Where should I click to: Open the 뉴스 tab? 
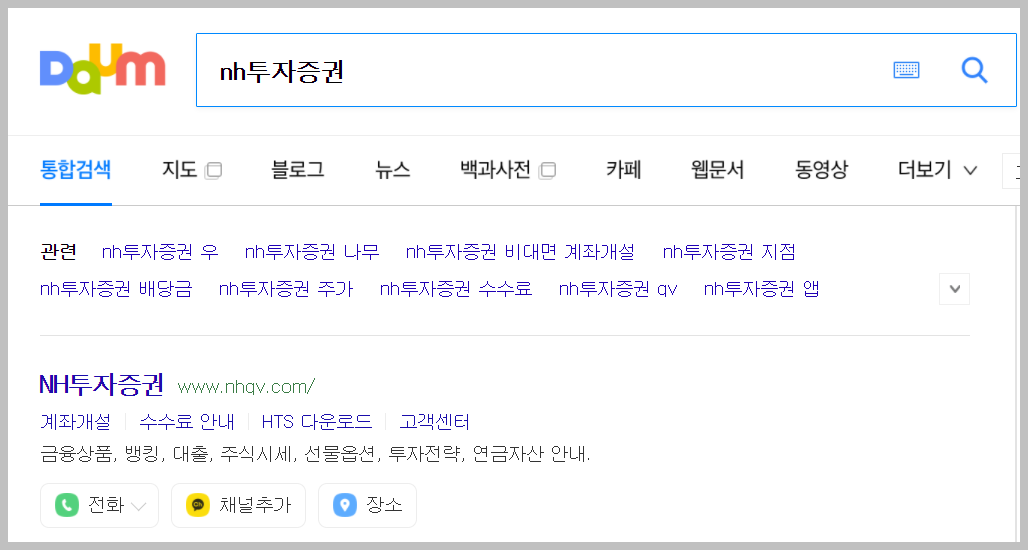[392, 170]
